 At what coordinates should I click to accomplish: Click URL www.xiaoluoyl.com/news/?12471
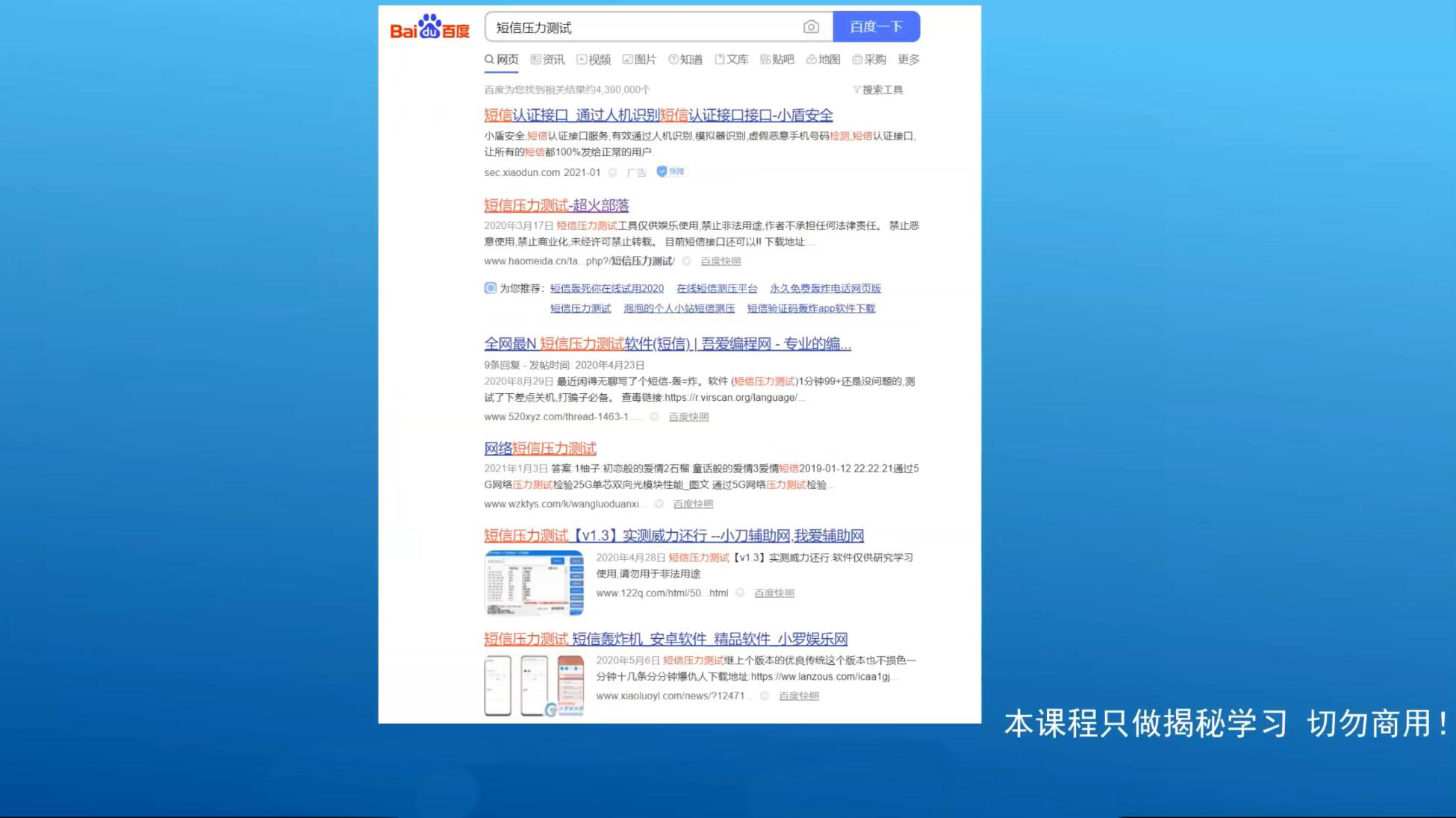click(x=674, y=696)
